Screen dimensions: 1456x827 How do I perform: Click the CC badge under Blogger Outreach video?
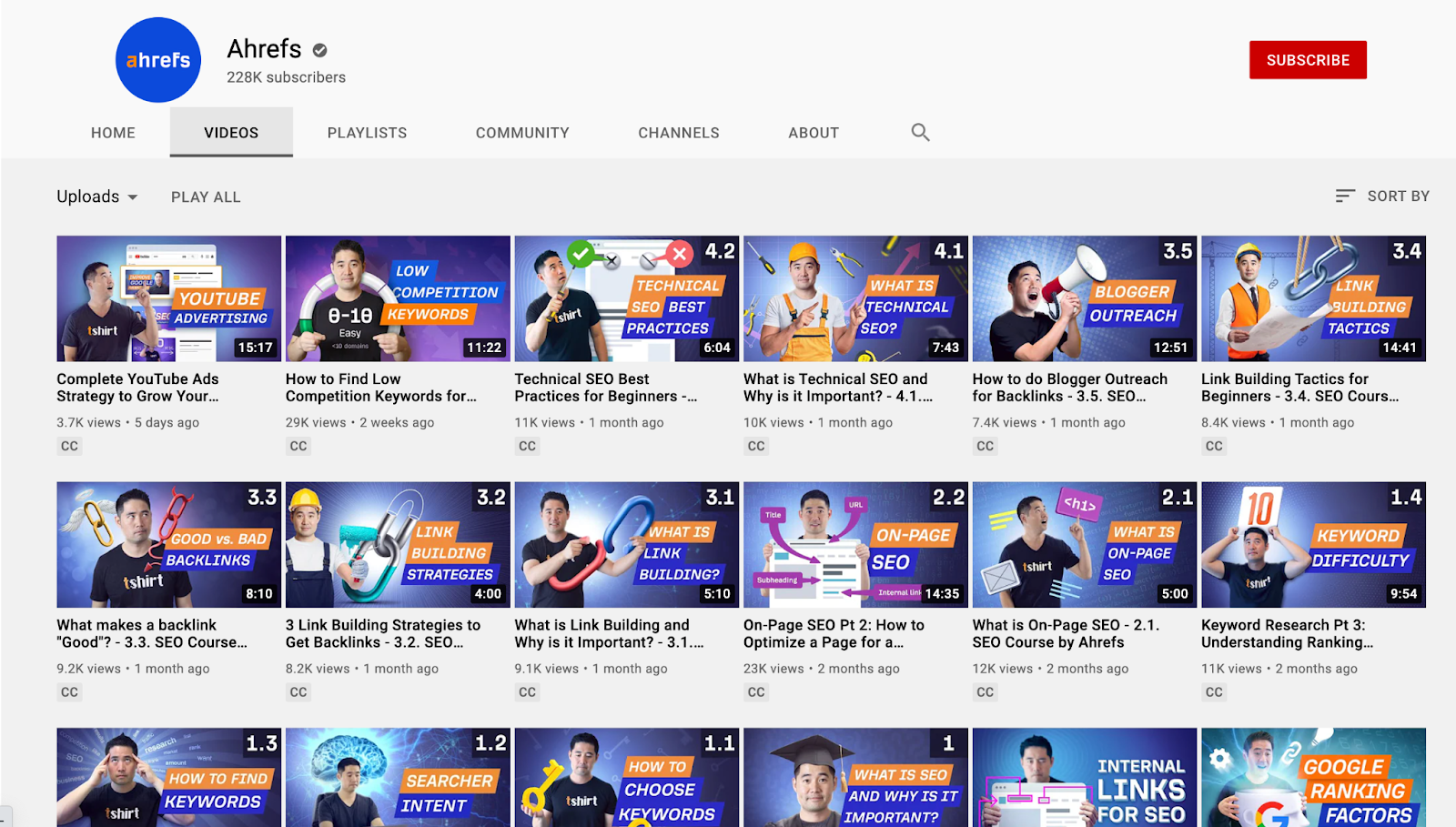(986, 446)
